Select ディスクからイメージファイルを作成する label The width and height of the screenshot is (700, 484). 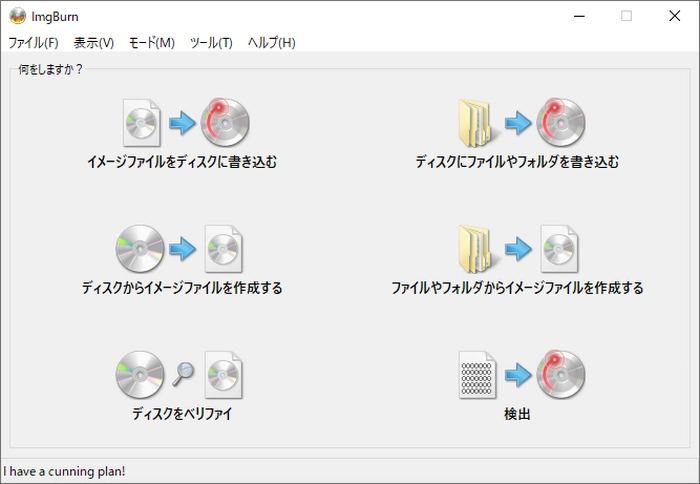tap(182, 288)
